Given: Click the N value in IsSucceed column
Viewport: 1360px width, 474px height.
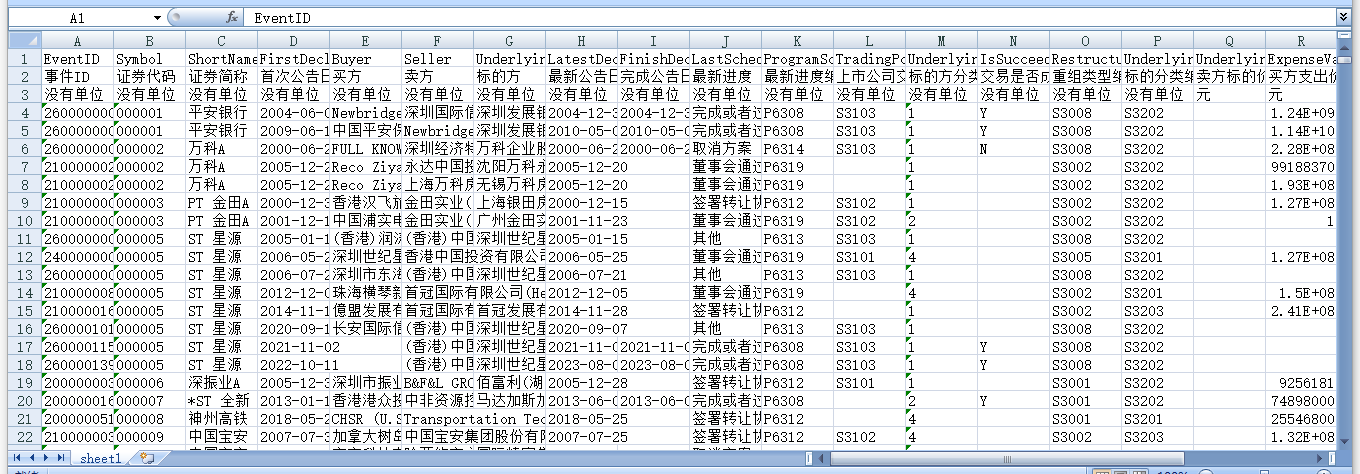Looking at the screenshot, I should (1013, 149).
